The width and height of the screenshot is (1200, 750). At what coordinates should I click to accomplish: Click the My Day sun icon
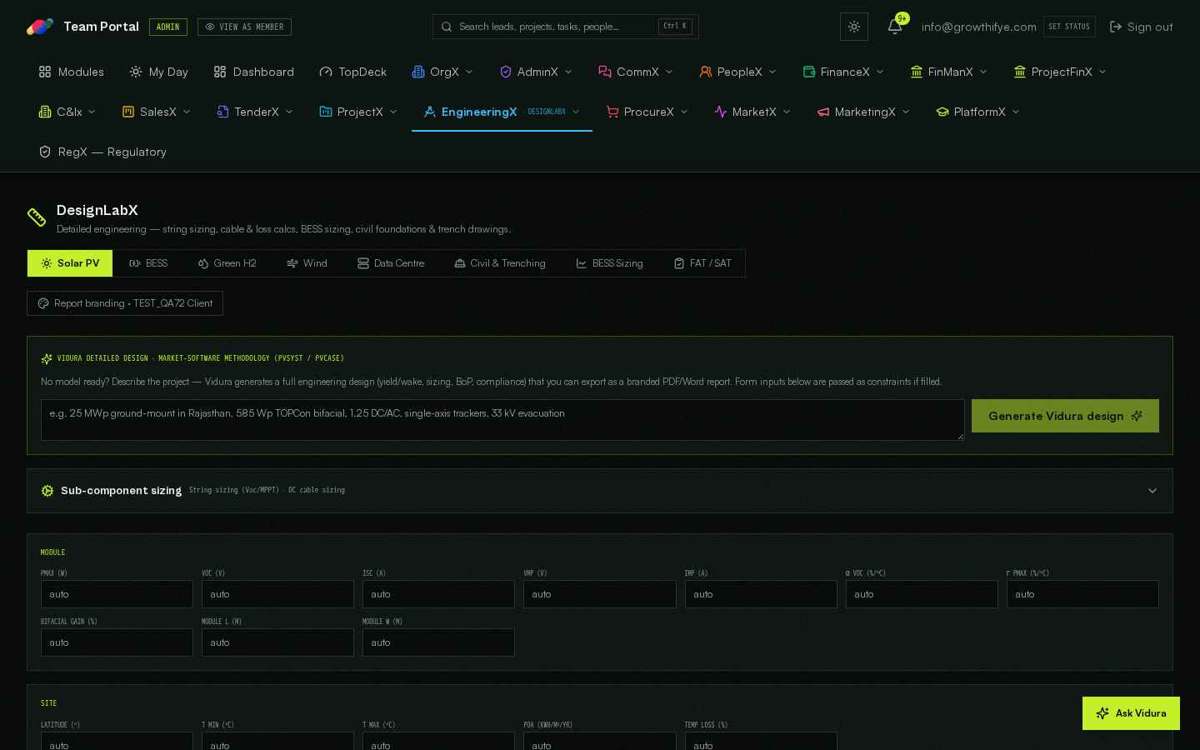tap(136, 72)
